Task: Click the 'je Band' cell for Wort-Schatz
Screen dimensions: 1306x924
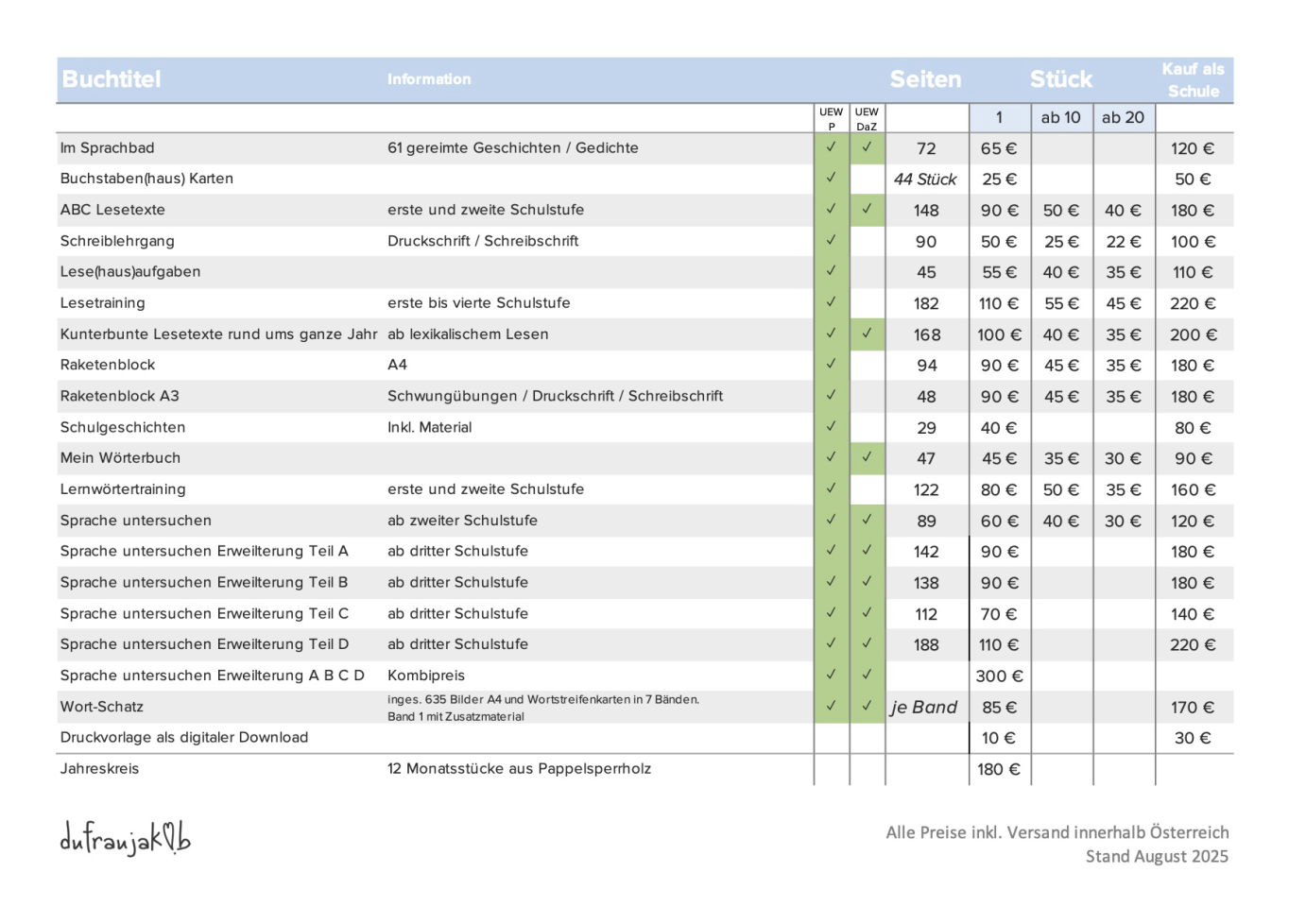Action: [x=924, y=707]
